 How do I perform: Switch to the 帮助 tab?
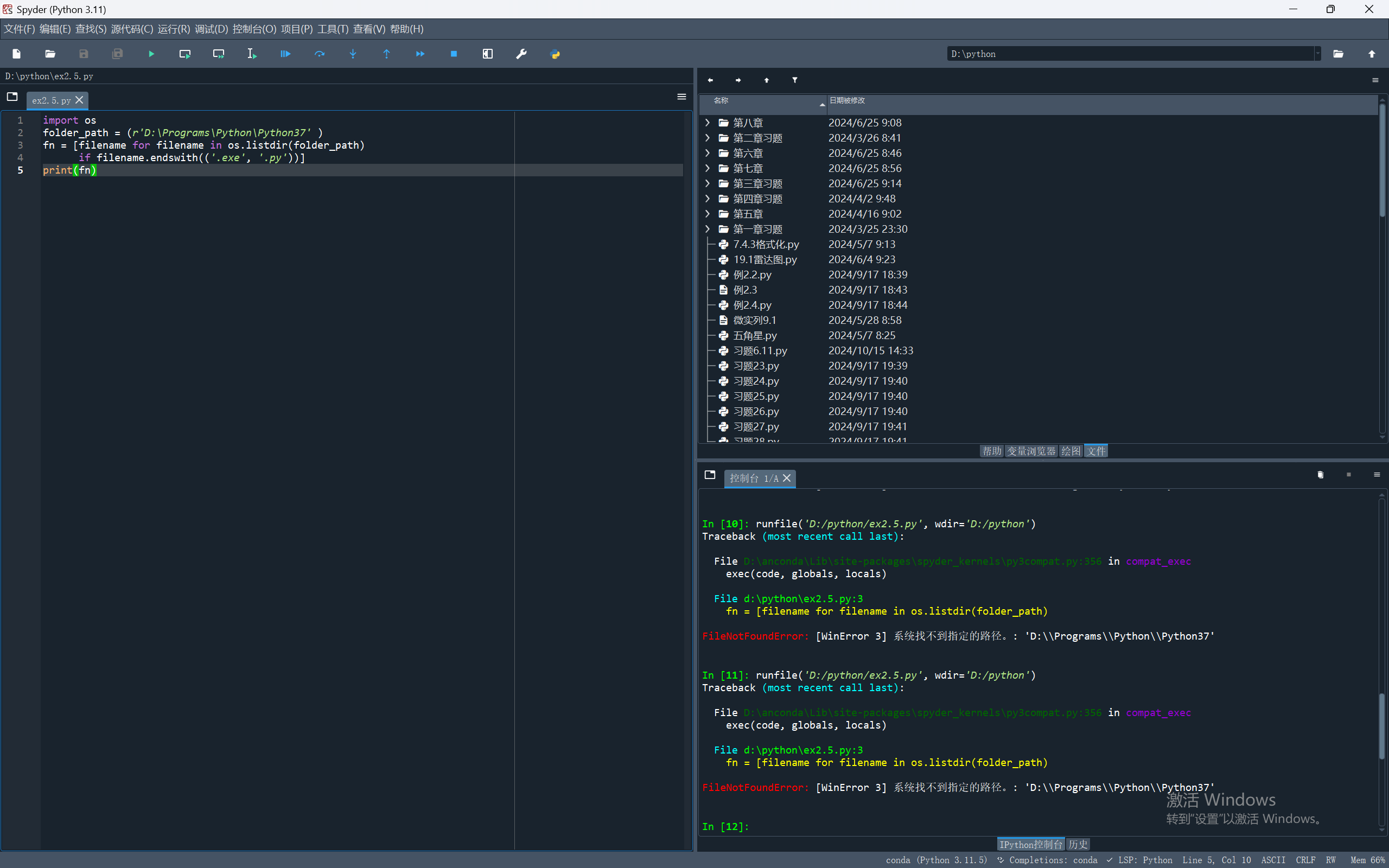click(991, 451)
